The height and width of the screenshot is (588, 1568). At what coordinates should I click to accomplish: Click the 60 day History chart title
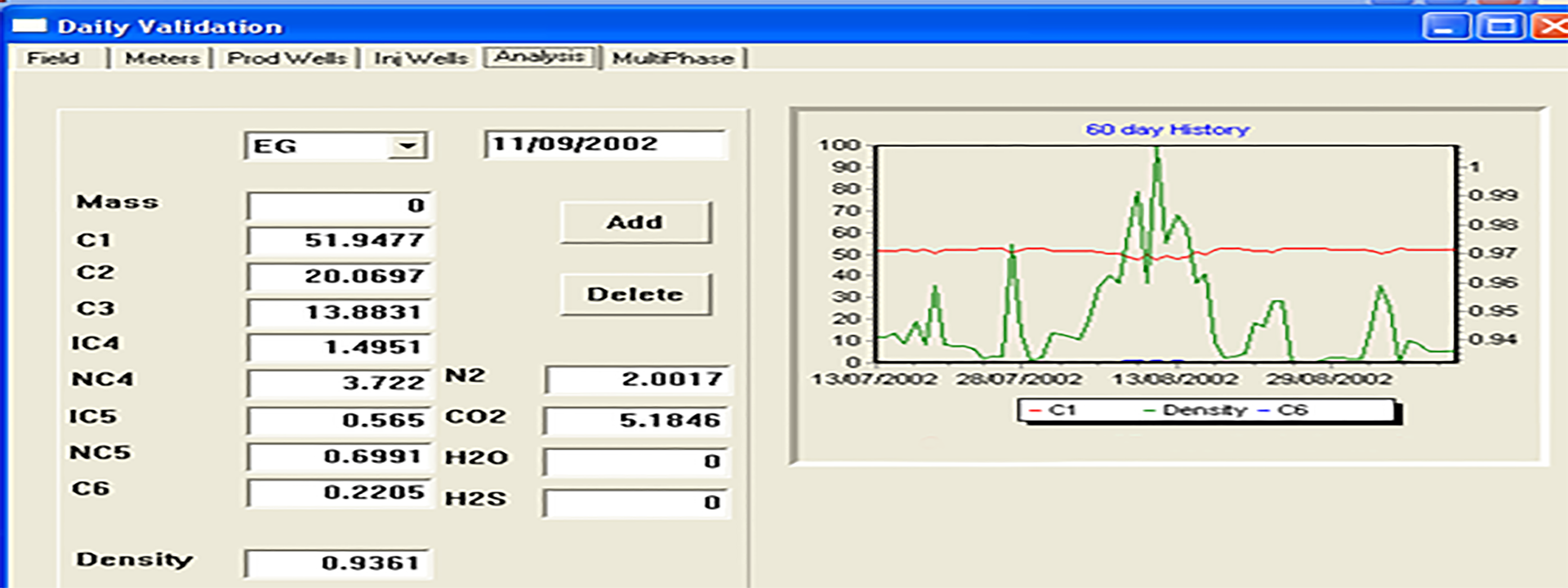click(x=1167, y=130)
